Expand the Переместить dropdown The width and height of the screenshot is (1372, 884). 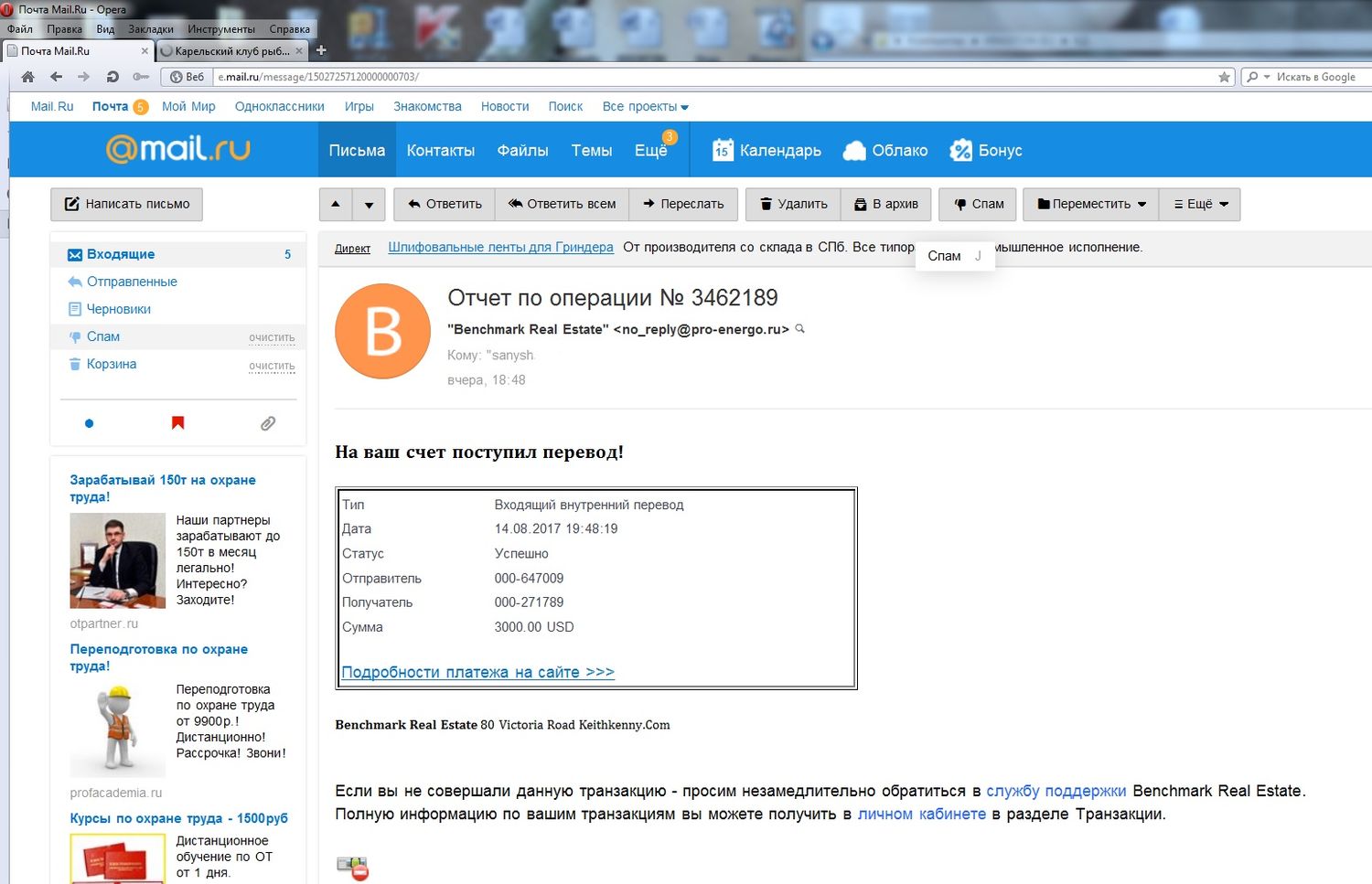click(x=1091, y=204)
